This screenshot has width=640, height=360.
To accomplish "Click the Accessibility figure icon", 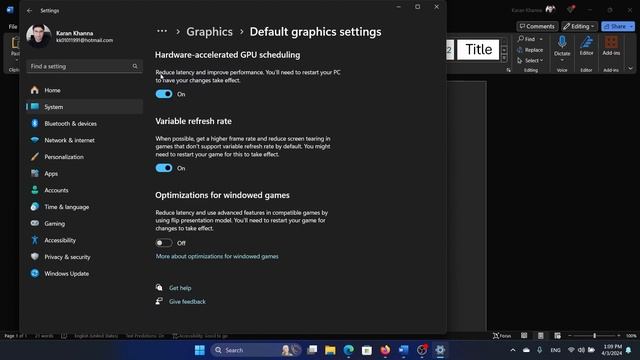I will 35,240.
